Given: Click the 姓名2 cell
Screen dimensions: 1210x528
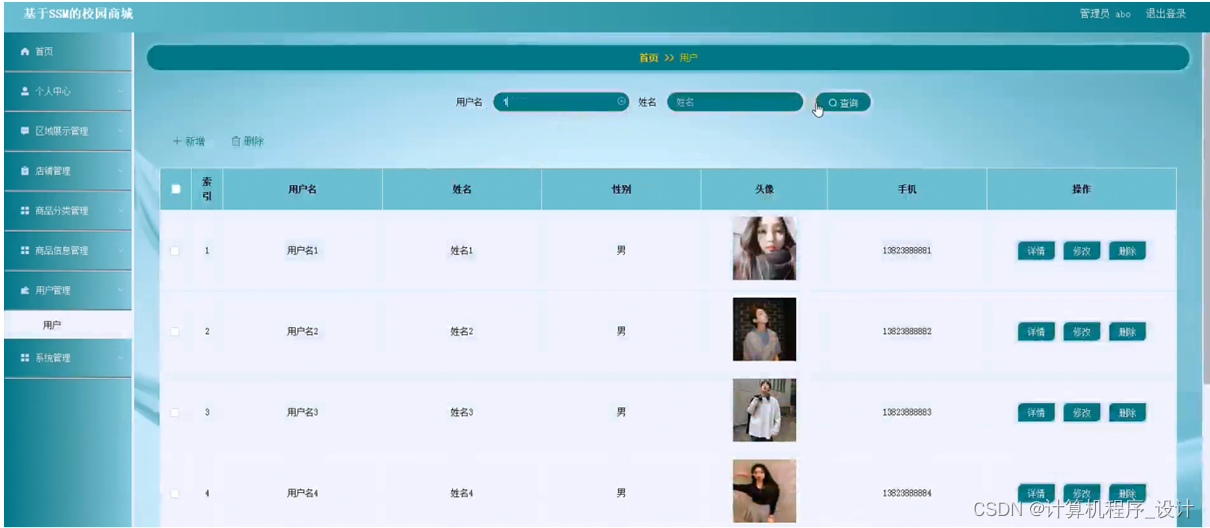Looking at the screenshot, I should pos(461,331).
